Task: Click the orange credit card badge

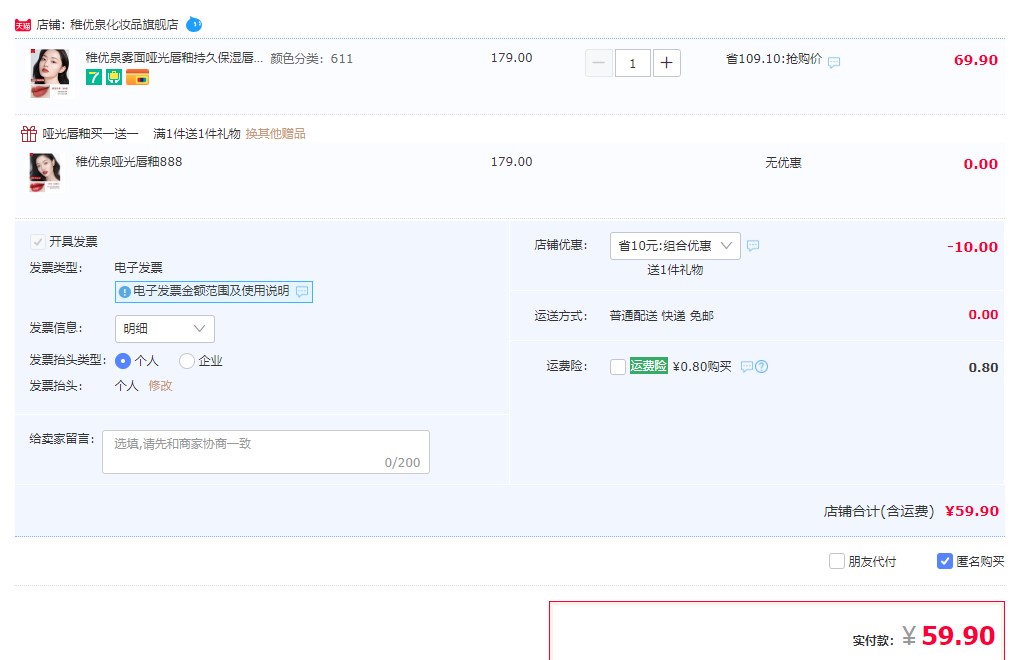Action: point(137,78)
